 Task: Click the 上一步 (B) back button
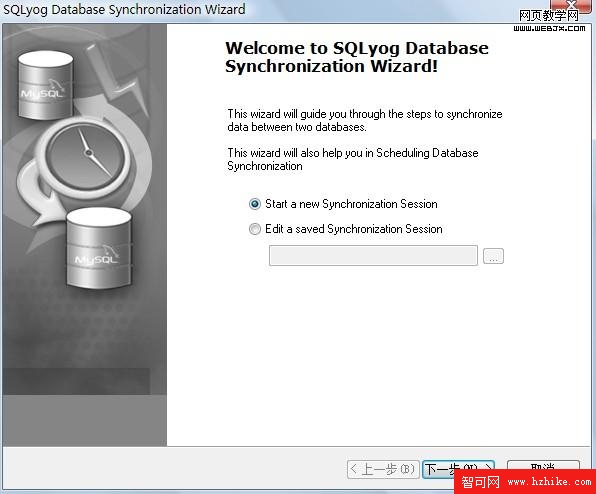point(383,469)
